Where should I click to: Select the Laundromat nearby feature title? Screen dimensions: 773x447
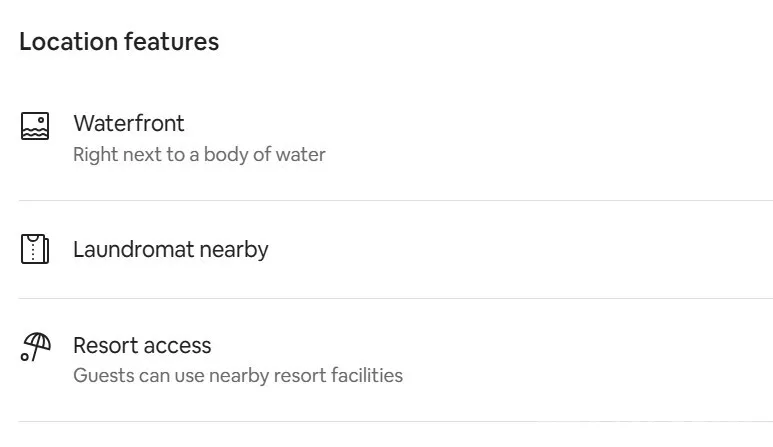point(171,249)
